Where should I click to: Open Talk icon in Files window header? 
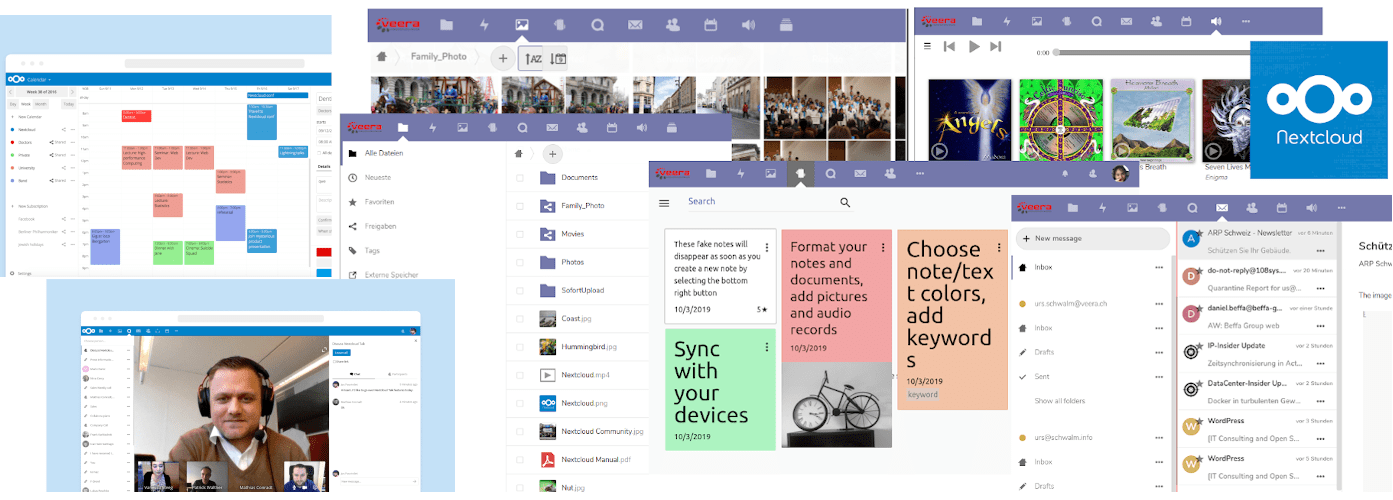pyautogui.click(x=522, y=128)
